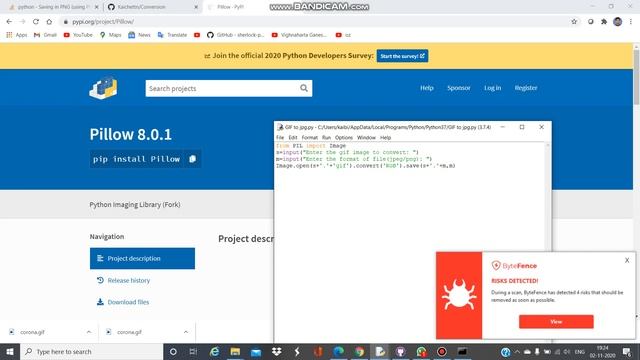
Task: Open the Translate bookmark
Action: tap(172, 35)
